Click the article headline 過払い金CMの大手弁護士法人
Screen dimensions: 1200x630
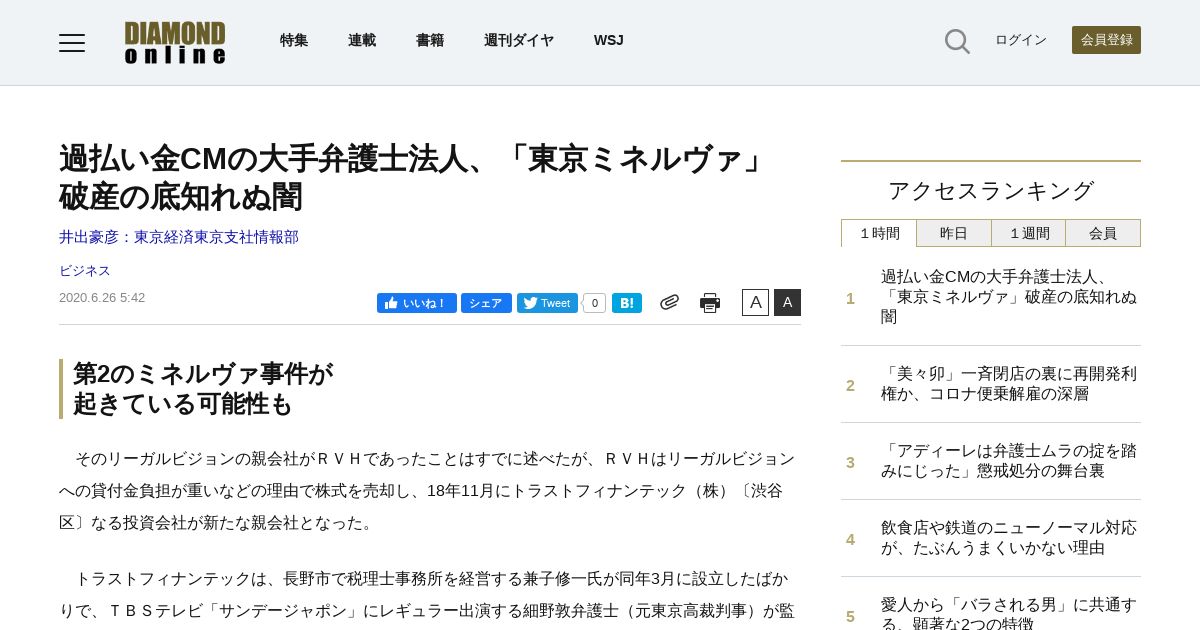tap(415, 178)
